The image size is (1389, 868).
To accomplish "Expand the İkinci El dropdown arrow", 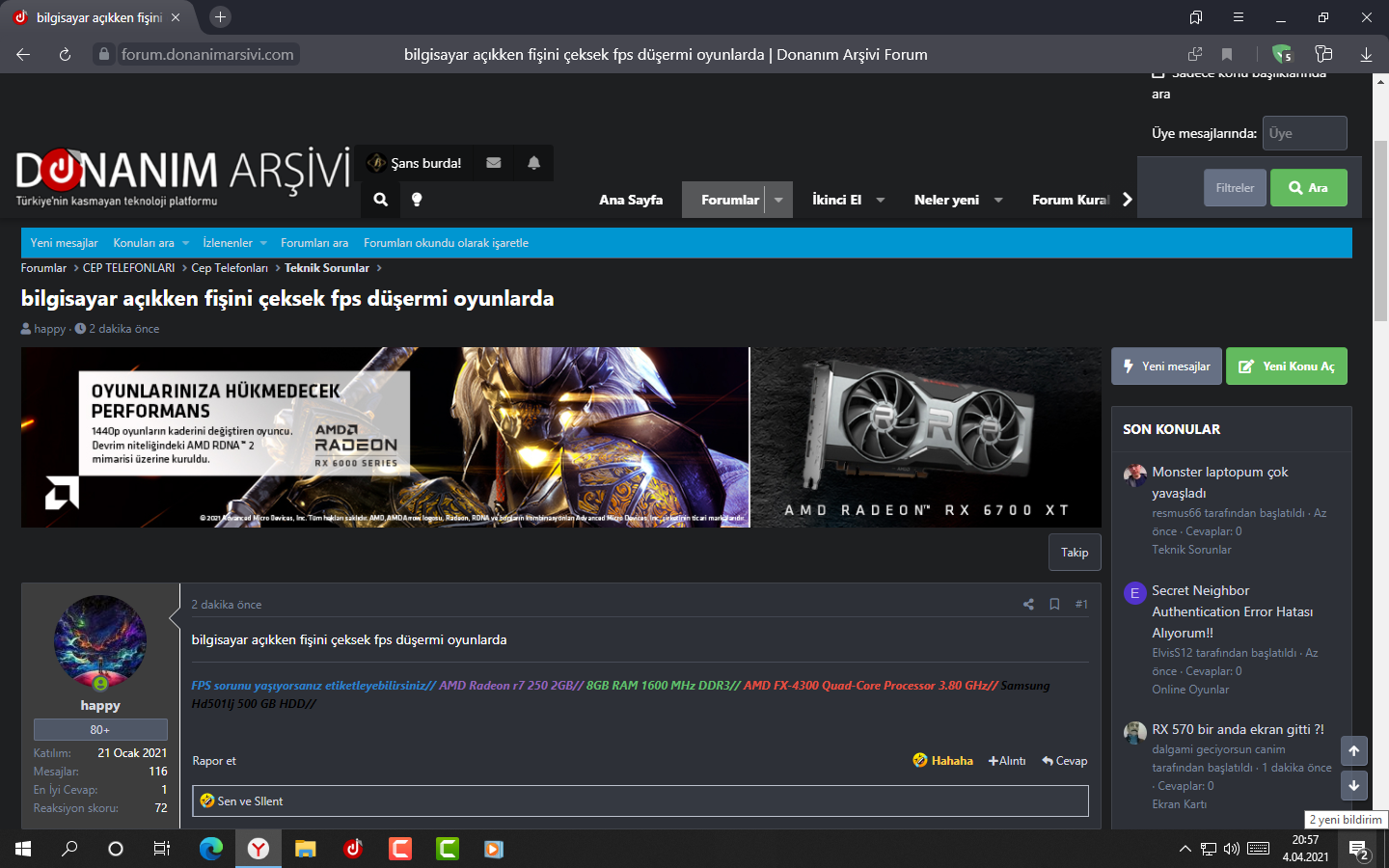I will pos(881,200).
